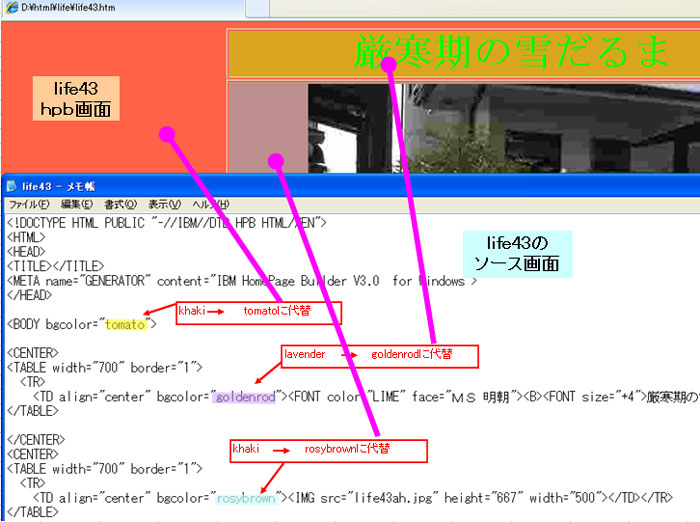Image resolution: width=700 pixels, height=522 pixels.
Task: Click the browser tab showing life43.htm path
Action: (60, 8)
